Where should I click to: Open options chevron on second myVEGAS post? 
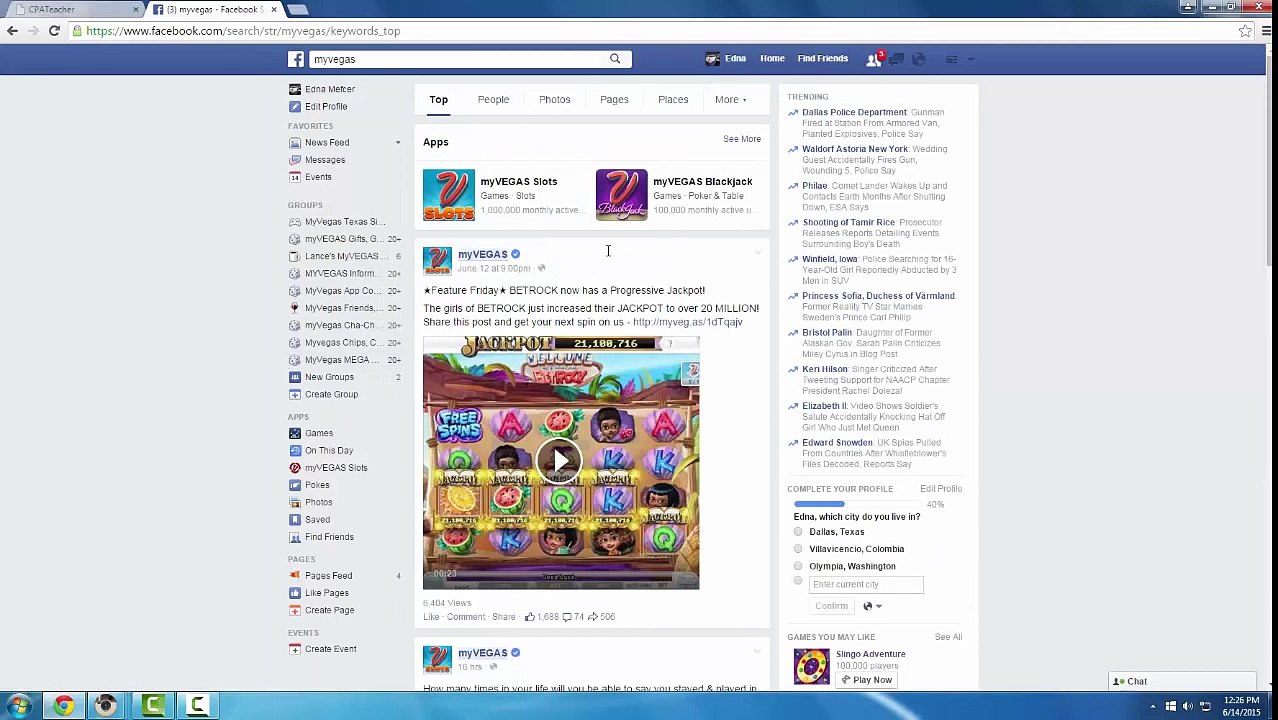(x=757, y=652)
